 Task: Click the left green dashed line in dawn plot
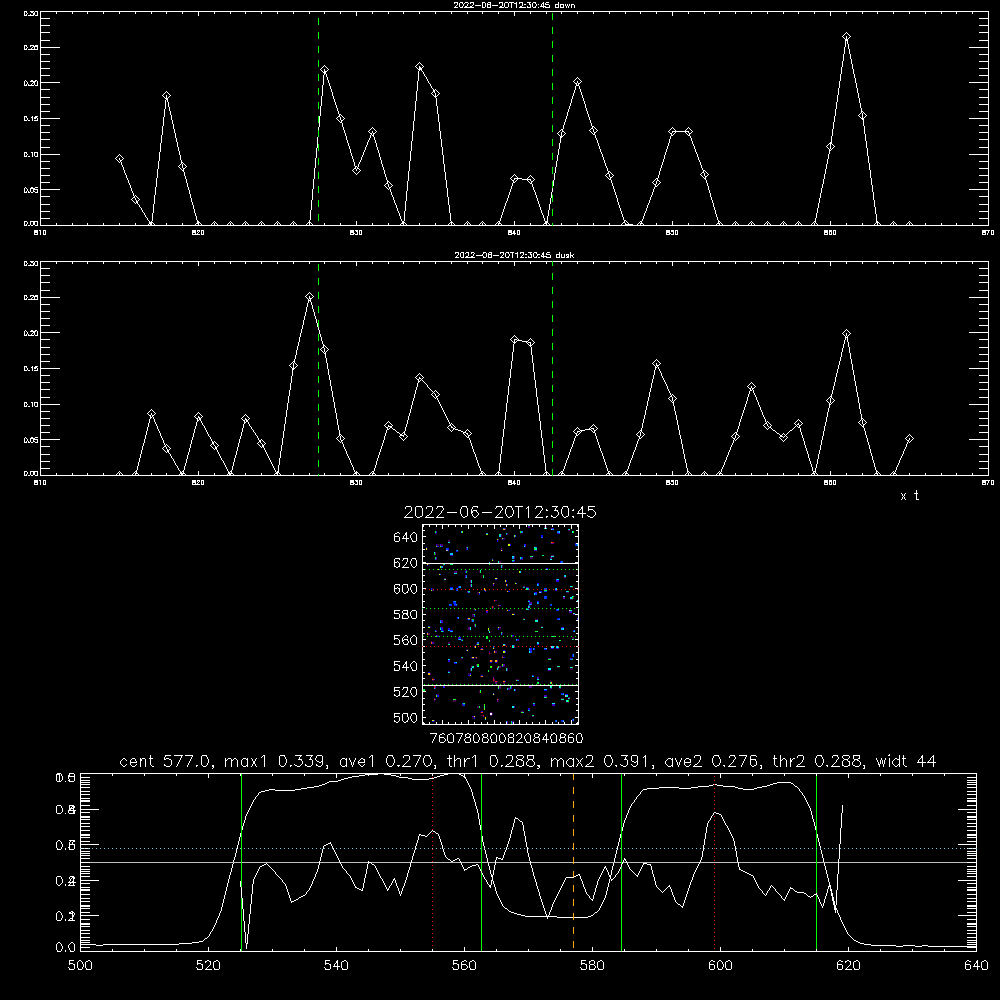point(318,119)
